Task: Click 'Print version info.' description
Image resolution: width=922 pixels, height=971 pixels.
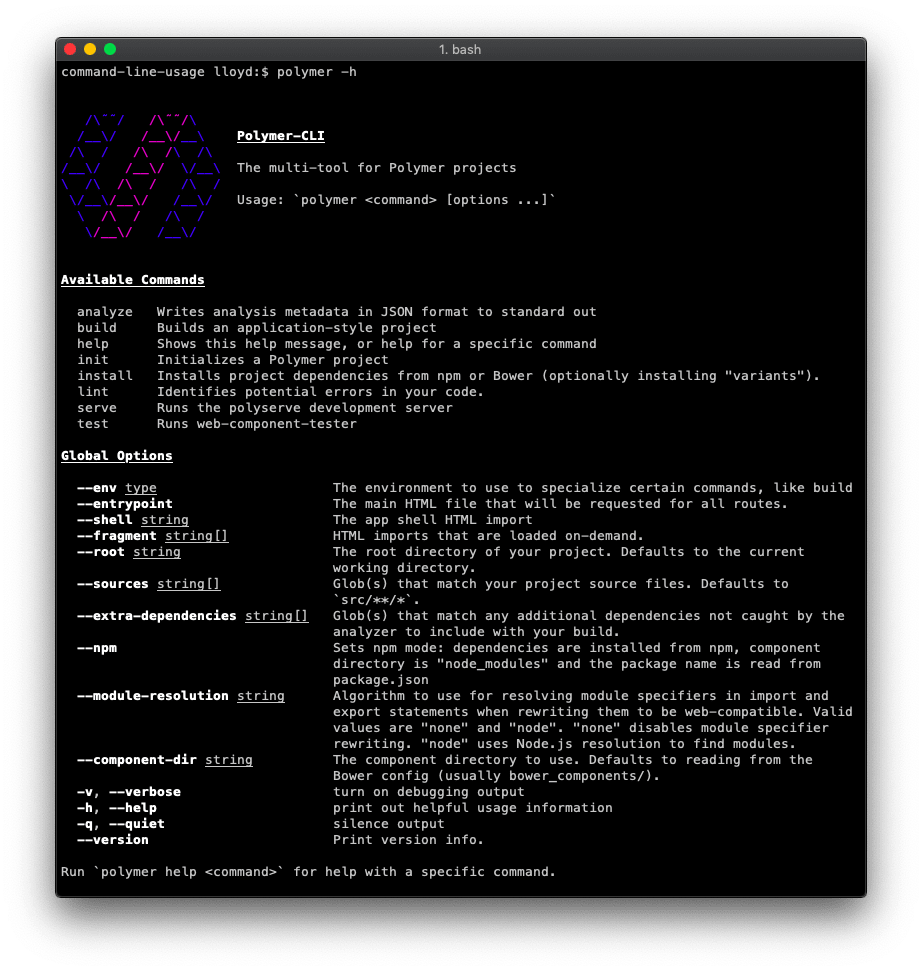Action: [408, 840]
